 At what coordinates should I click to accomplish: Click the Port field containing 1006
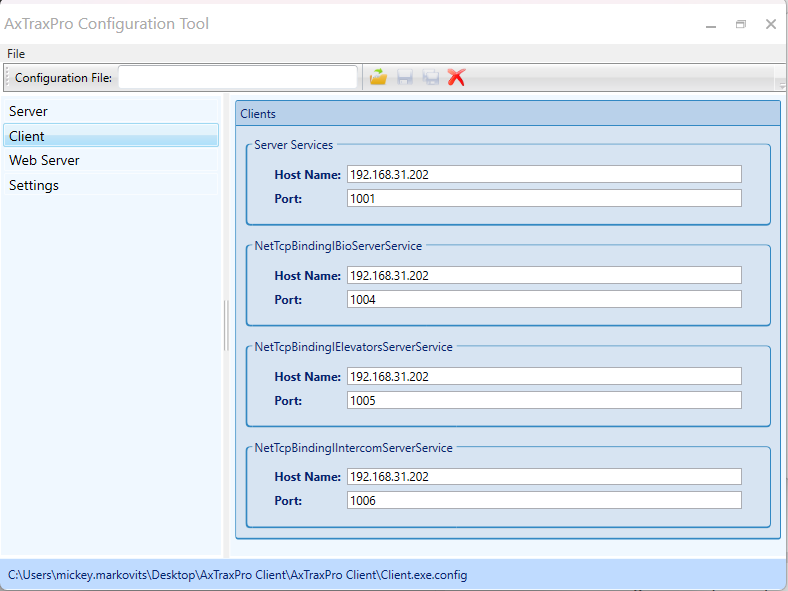pos(544,500)
